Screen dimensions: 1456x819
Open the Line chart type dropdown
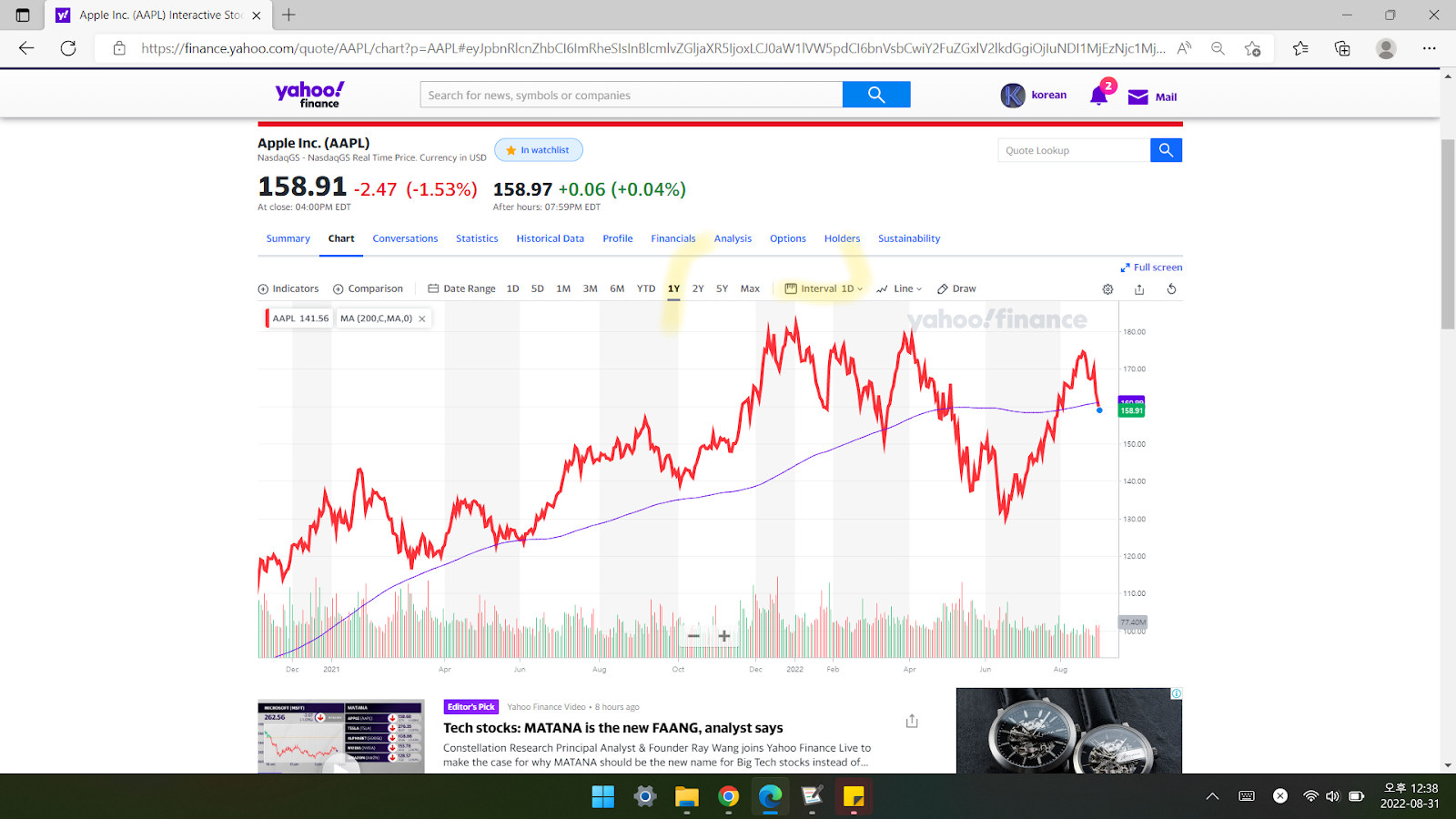point(899,288)
